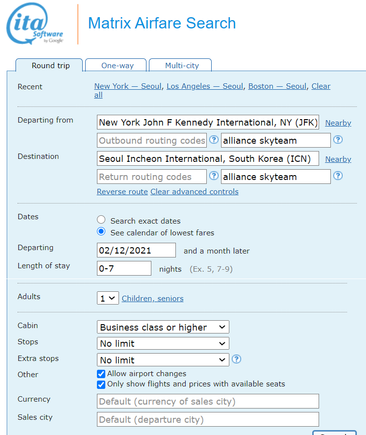
Task: Open help icon next to return alliance skyteam field
Action: (338, 176)
